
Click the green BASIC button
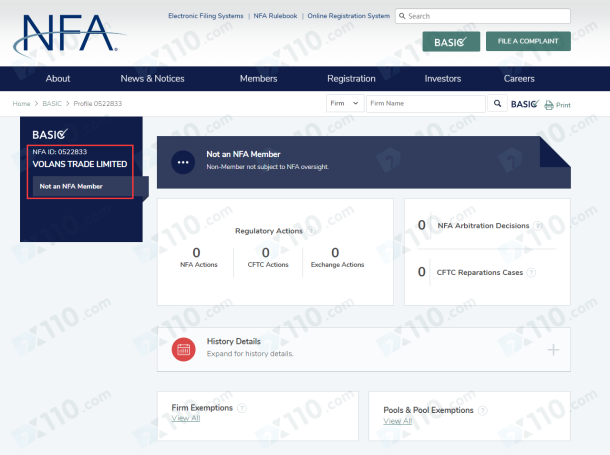click(451, 42)
